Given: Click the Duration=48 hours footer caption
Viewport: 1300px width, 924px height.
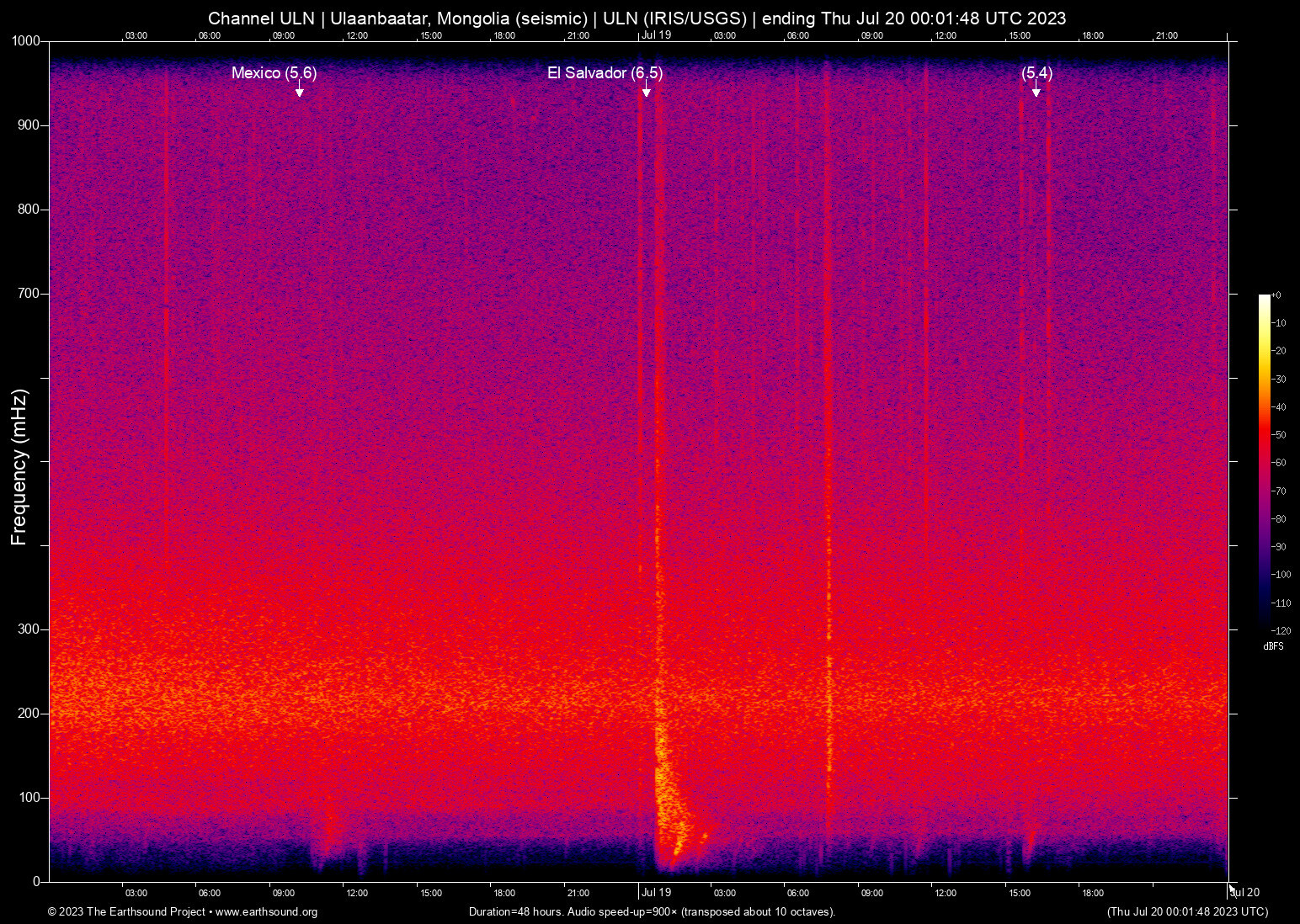Looking at the screenshot, I should click(652, 912).
